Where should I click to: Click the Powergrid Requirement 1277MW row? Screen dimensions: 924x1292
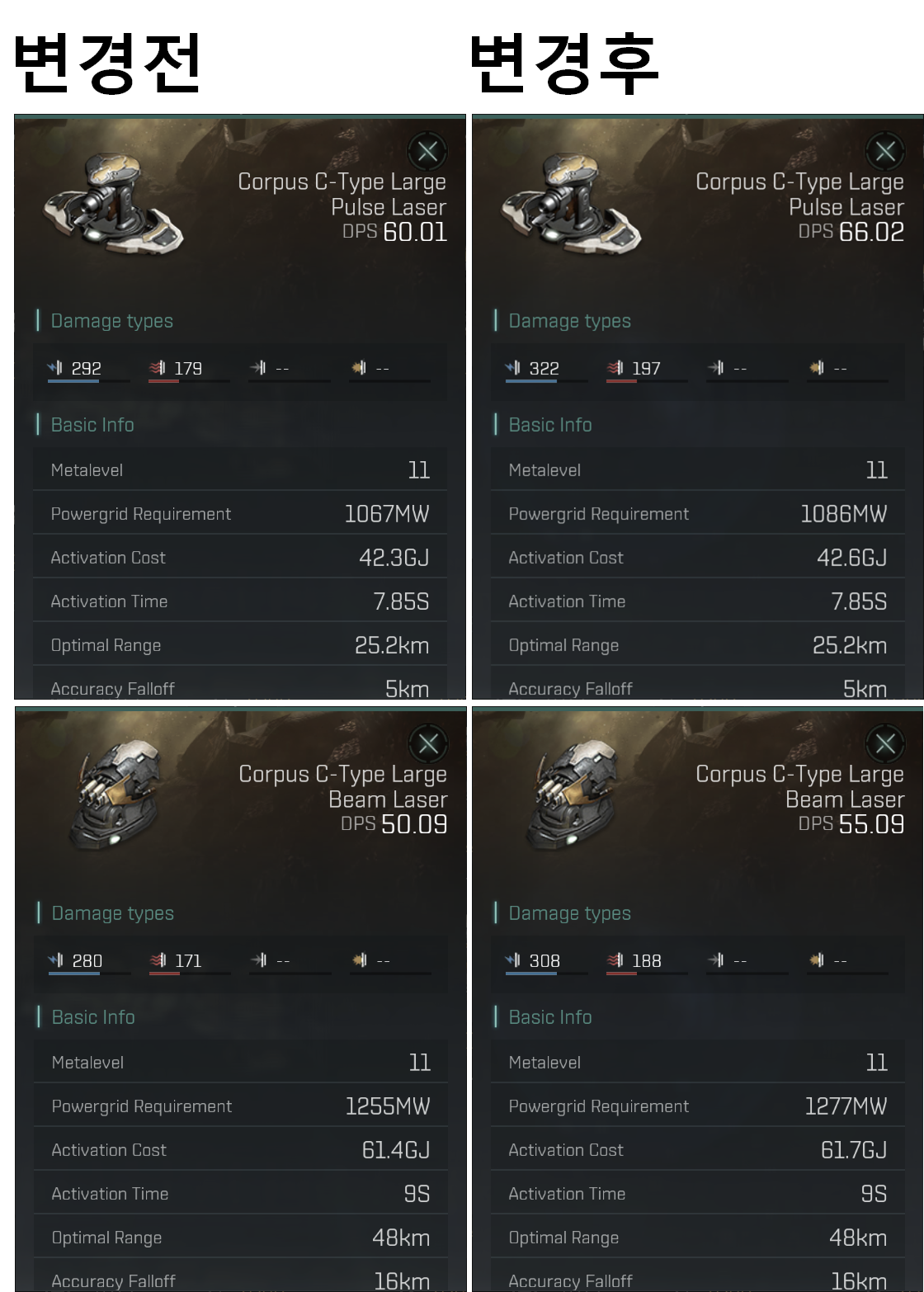[x=698, y=1106]
